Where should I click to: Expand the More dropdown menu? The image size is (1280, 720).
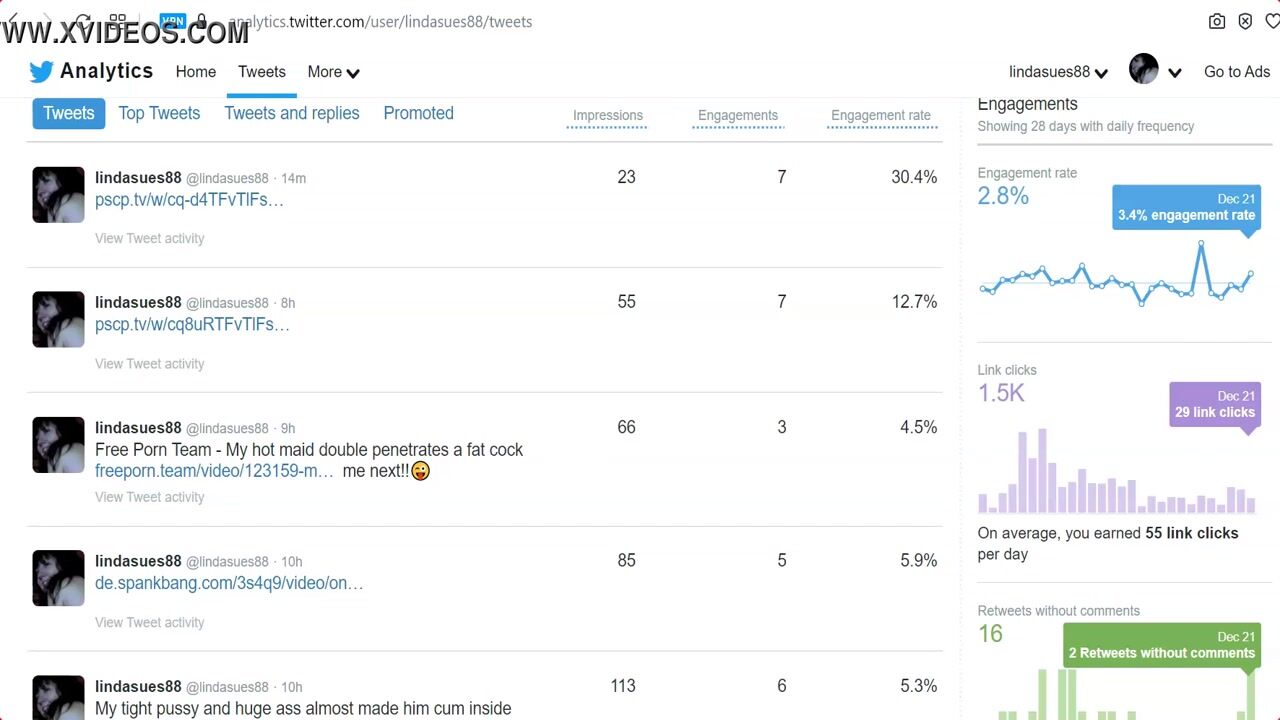click(333, 72)
